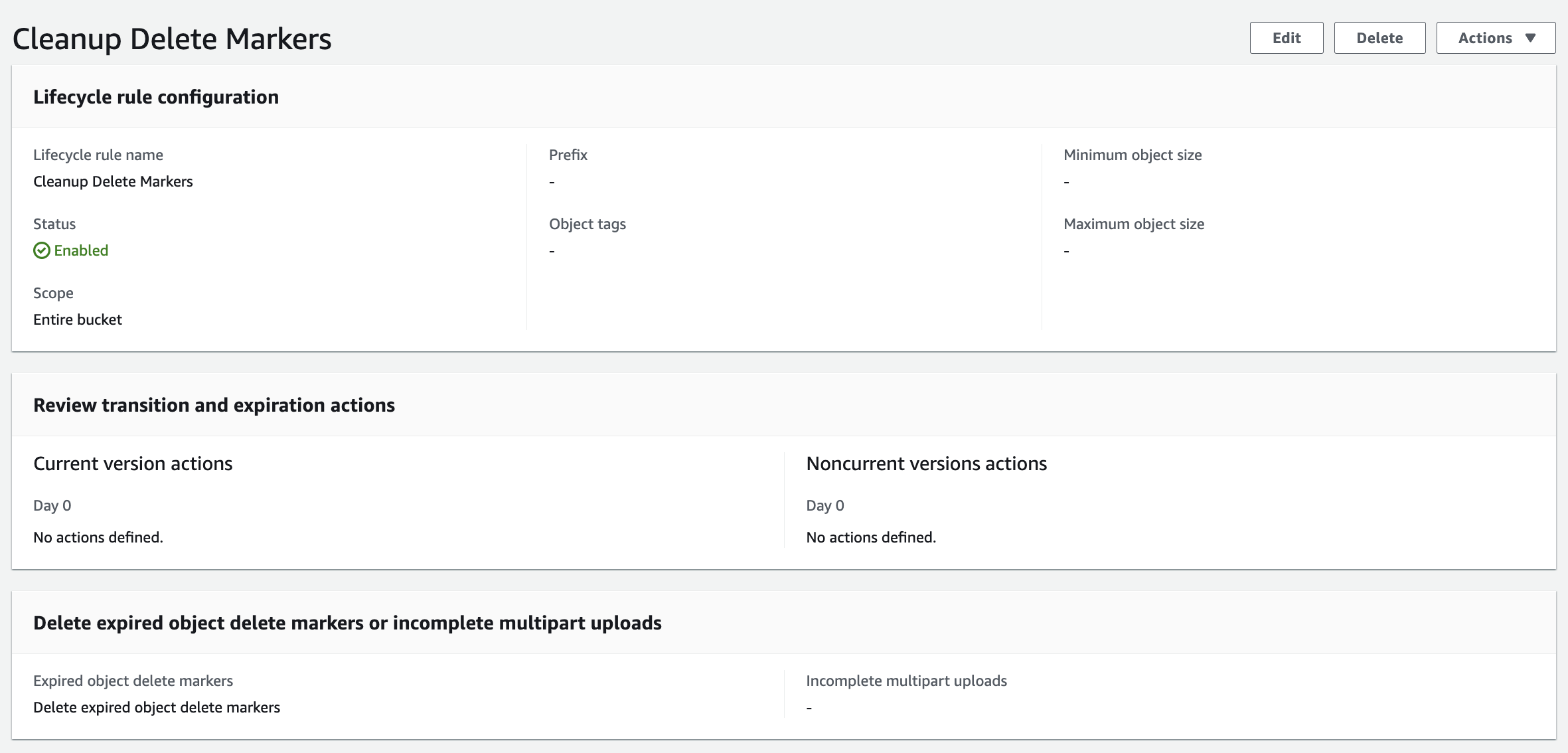
Task: Click the green Enabled status check icon
Action: tap(41, 250)
